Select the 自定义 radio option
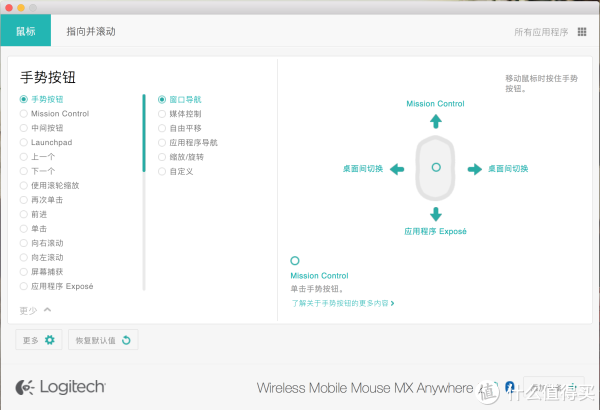600x410 pixels. (x=162, y=172)
